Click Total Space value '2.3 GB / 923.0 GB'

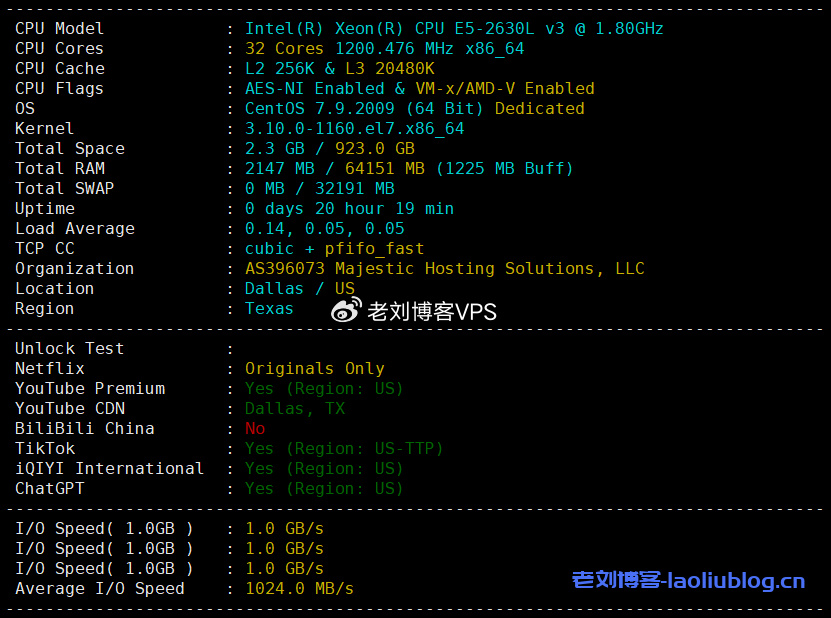click(330, 149)
